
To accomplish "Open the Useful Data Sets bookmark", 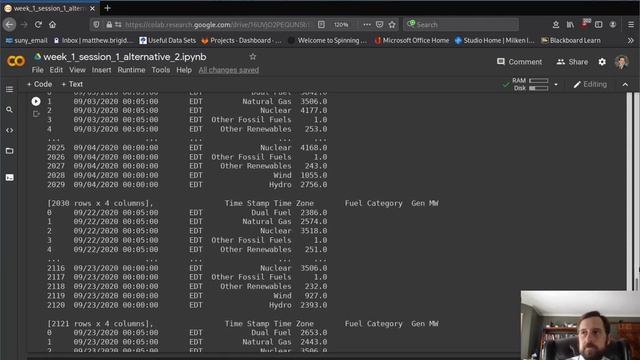I will tap(167, 40).
